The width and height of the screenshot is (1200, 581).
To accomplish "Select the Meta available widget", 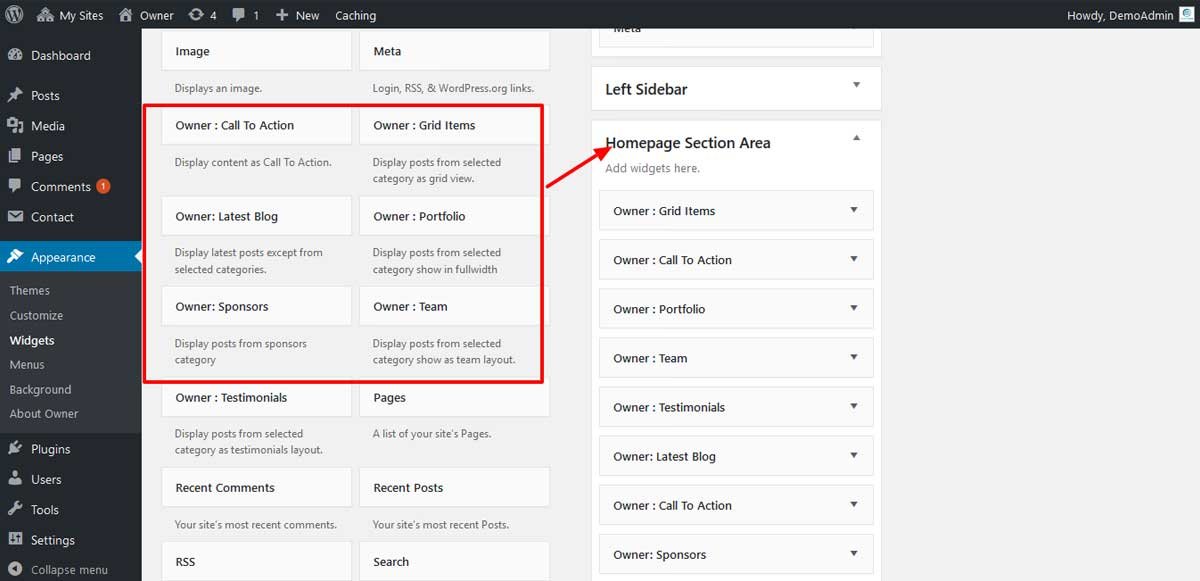I will [454, 51].
